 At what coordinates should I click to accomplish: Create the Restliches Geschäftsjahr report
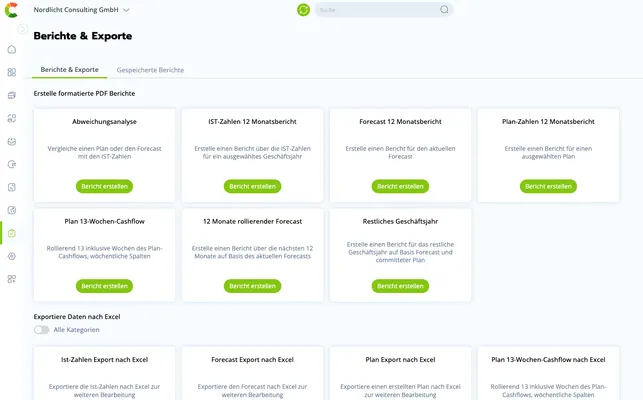tap(400, 286)
